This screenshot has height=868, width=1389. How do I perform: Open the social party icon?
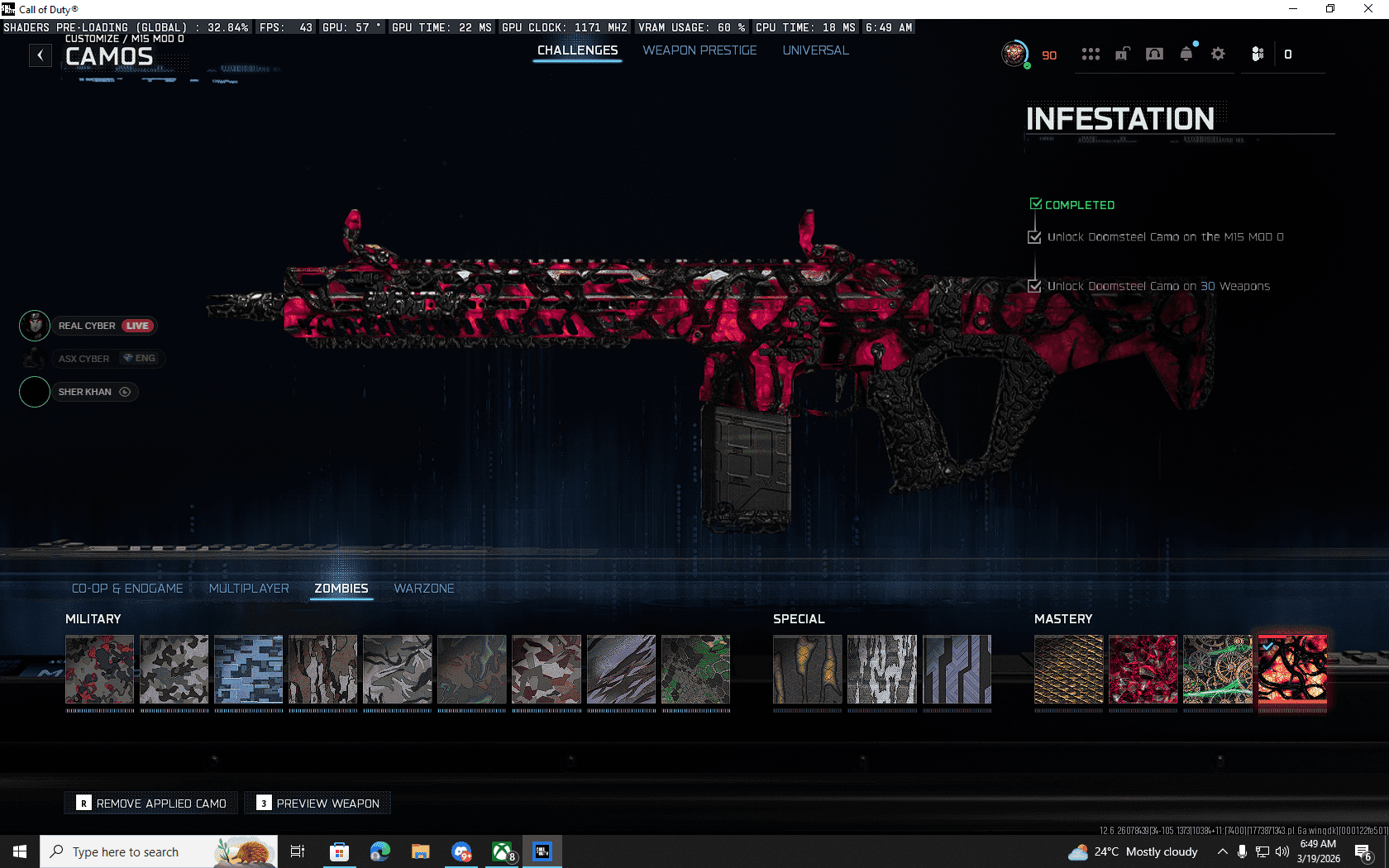[1258, 55]
